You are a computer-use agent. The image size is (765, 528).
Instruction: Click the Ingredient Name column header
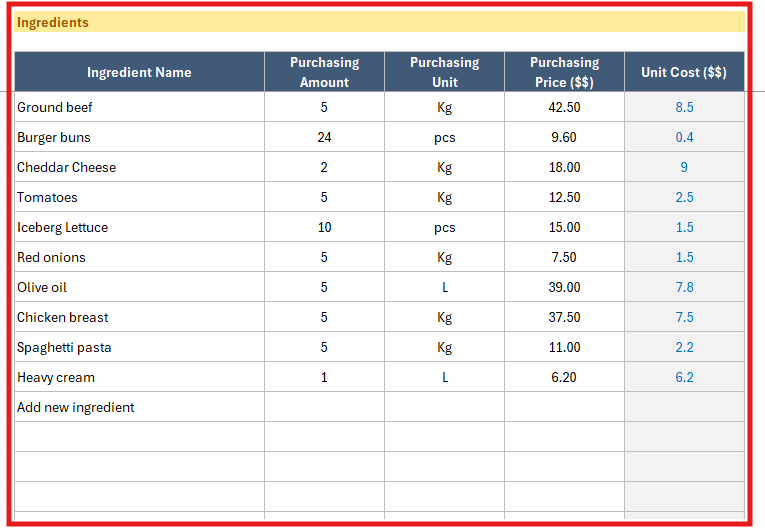(140, 72)
